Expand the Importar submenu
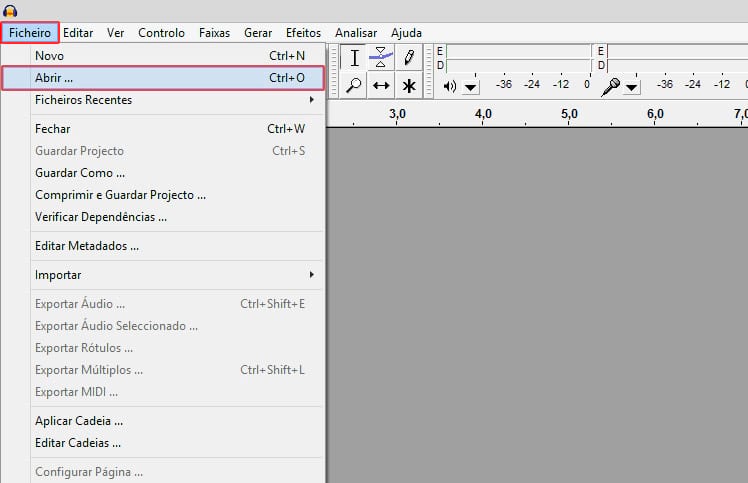748x483 pixels. (x=177, y=275)
